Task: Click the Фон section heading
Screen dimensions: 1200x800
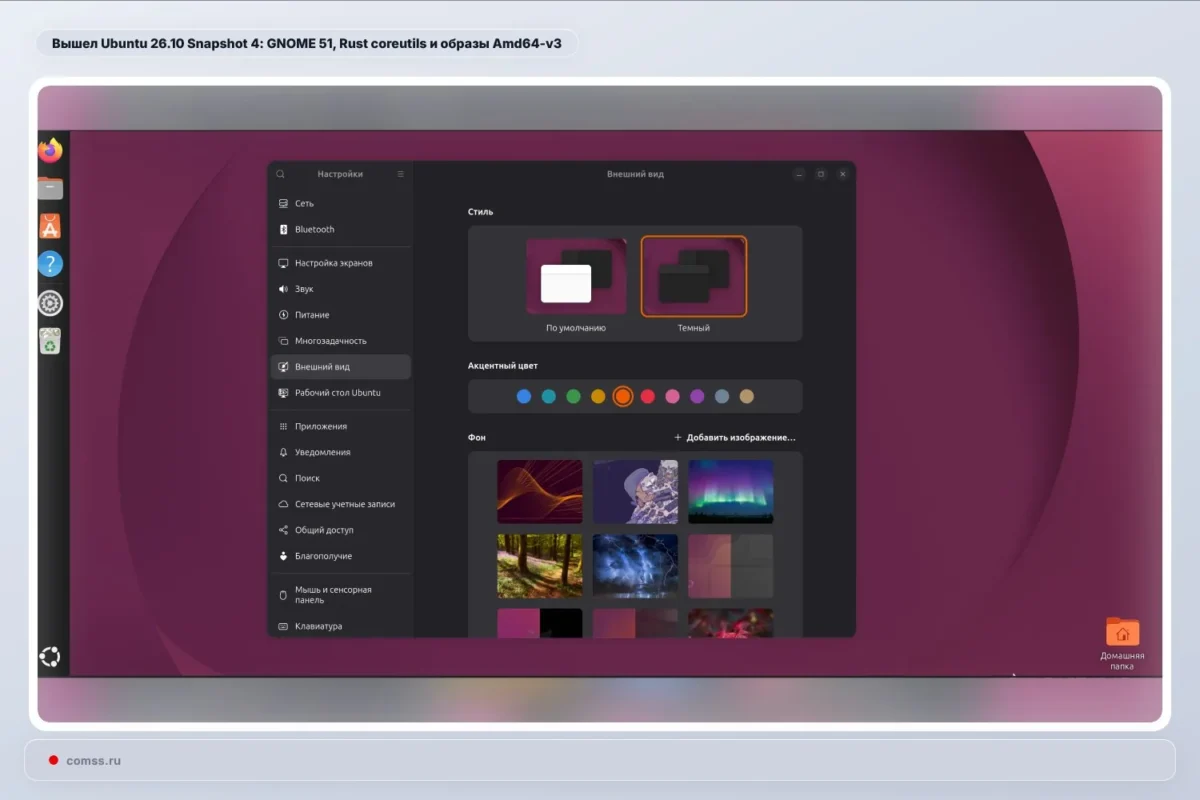Action: [x=477, y=438]
